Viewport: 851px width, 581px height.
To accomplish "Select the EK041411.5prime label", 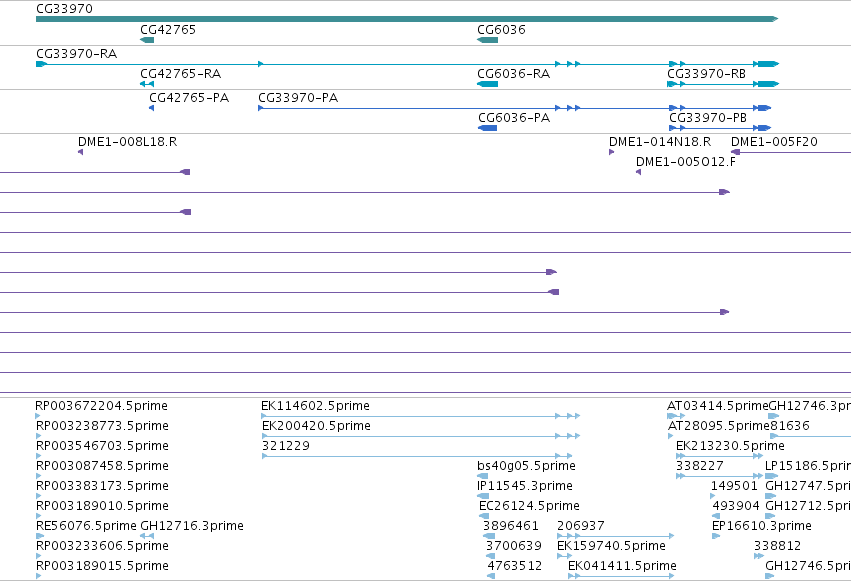I will (x=622, y=566).
